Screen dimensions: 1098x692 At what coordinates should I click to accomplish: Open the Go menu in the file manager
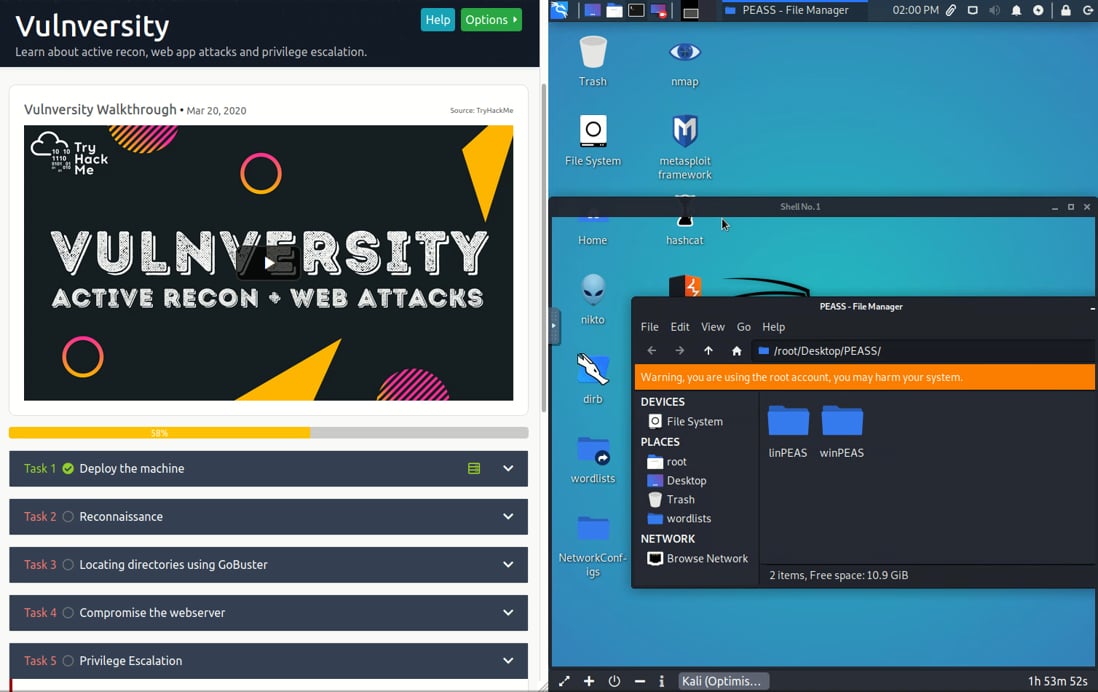(x=744, y=327)
